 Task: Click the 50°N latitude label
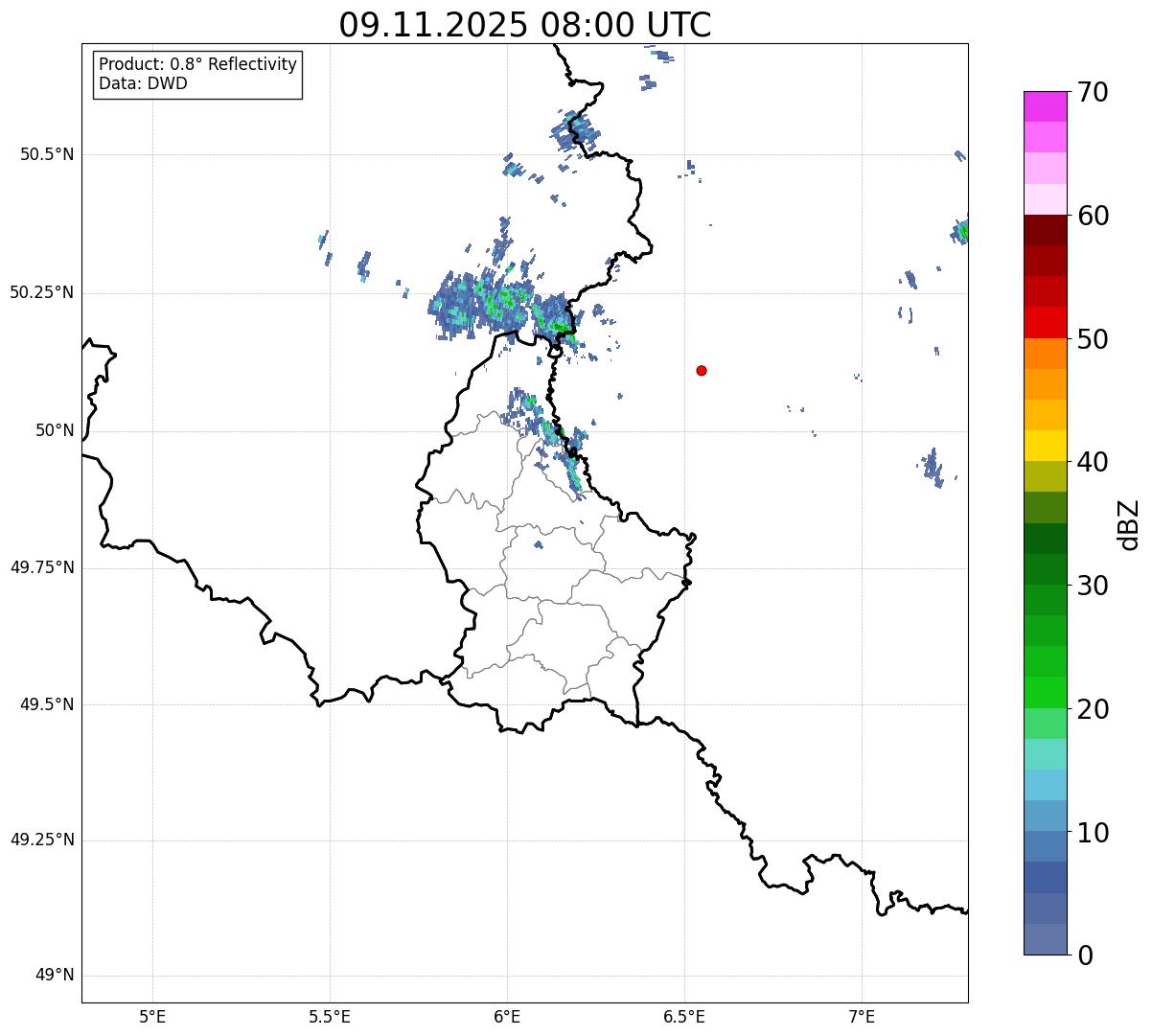[x=55, y=430]
